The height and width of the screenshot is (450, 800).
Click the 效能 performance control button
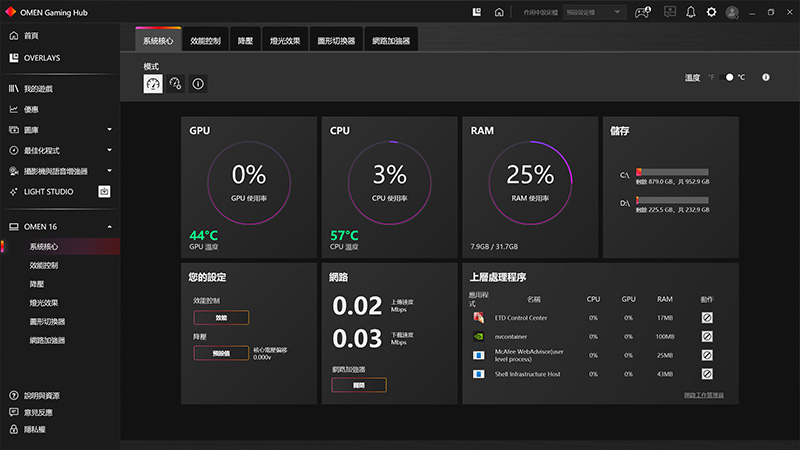[221, 317]
